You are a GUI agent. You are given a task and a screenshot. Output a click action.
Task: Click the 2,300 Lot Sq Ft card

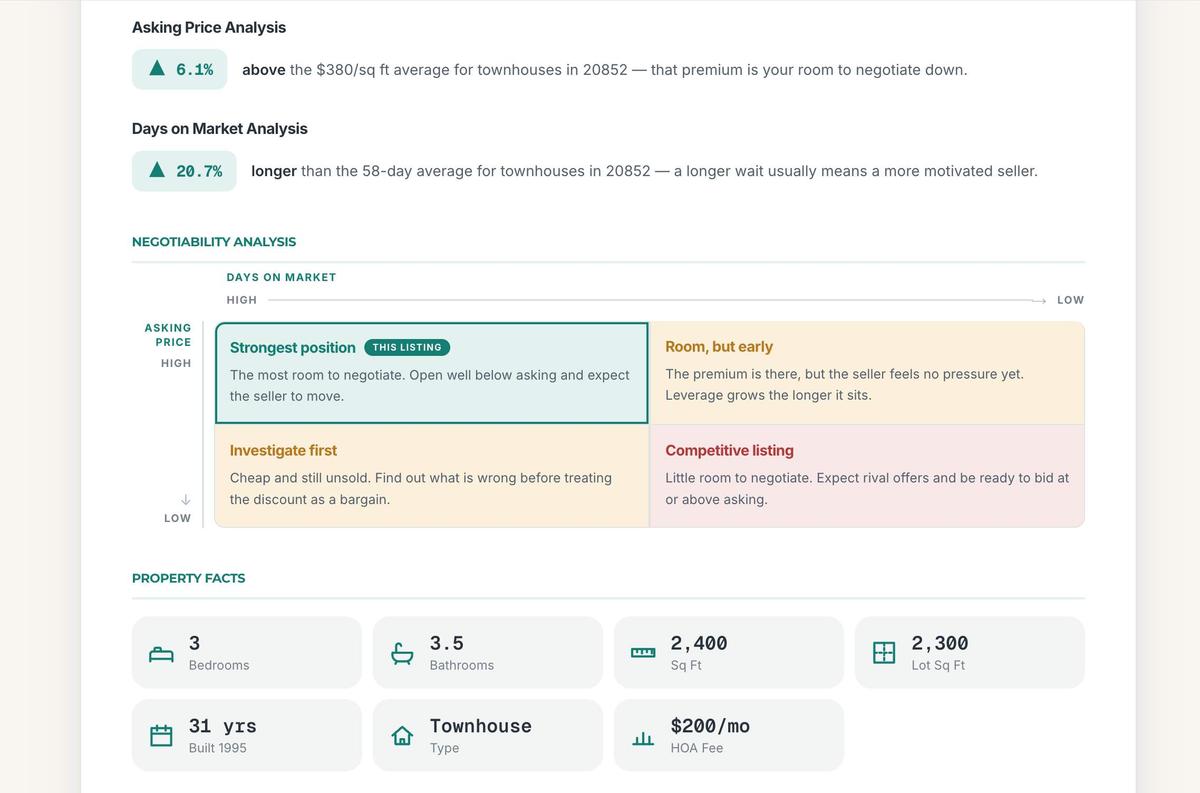coord(970,652)
